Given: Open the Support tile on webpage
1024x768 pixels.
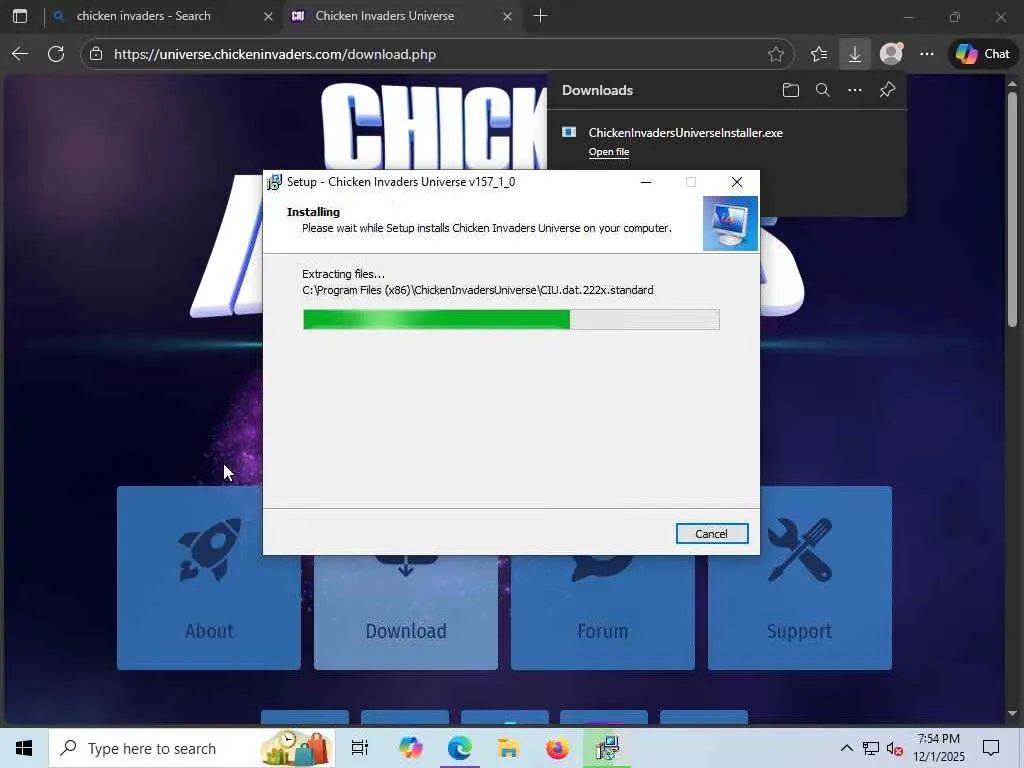Looking at the screenshot, I should 799,578.
